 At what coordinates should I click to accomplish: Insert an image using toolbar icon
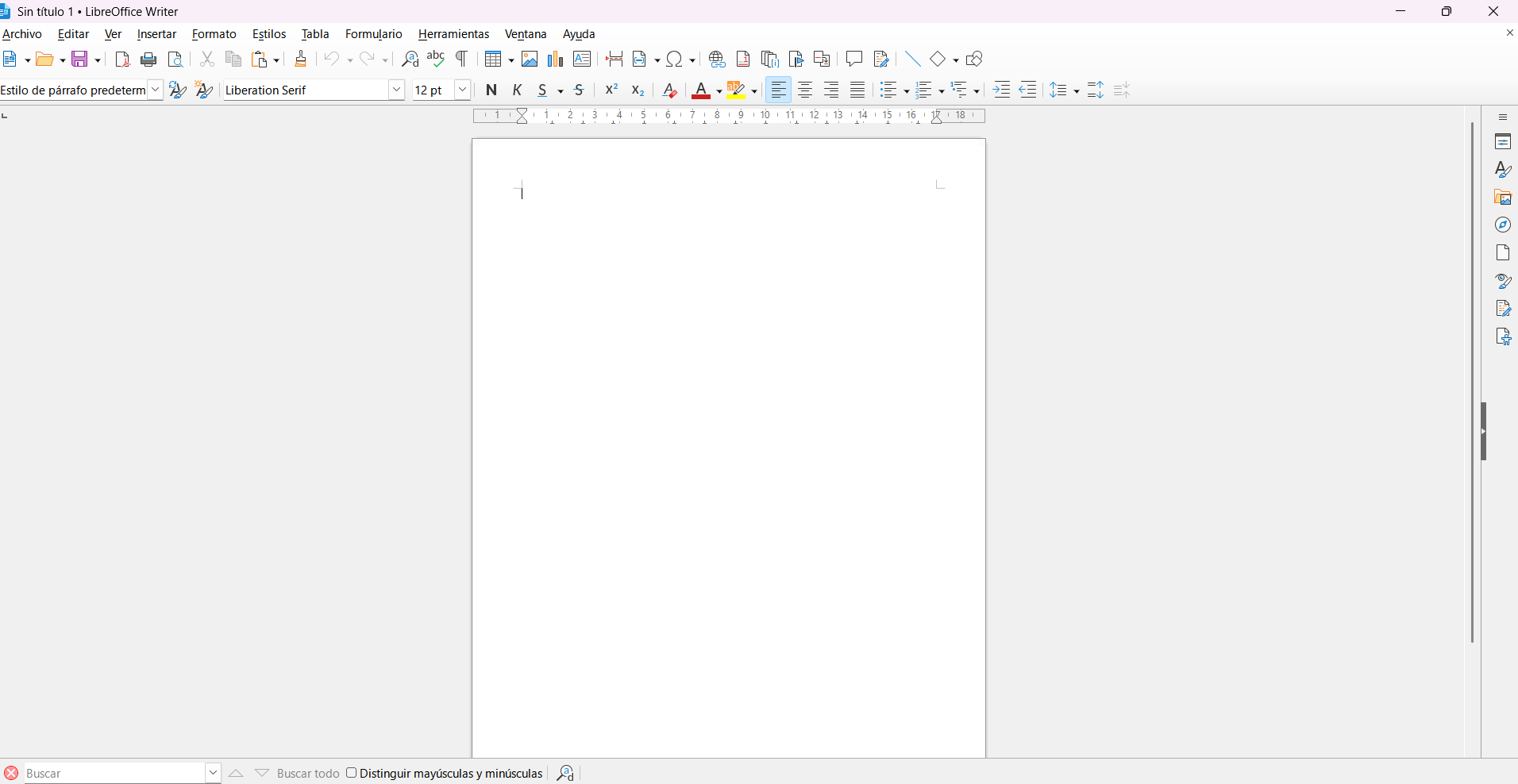click(x=530, y=60)
